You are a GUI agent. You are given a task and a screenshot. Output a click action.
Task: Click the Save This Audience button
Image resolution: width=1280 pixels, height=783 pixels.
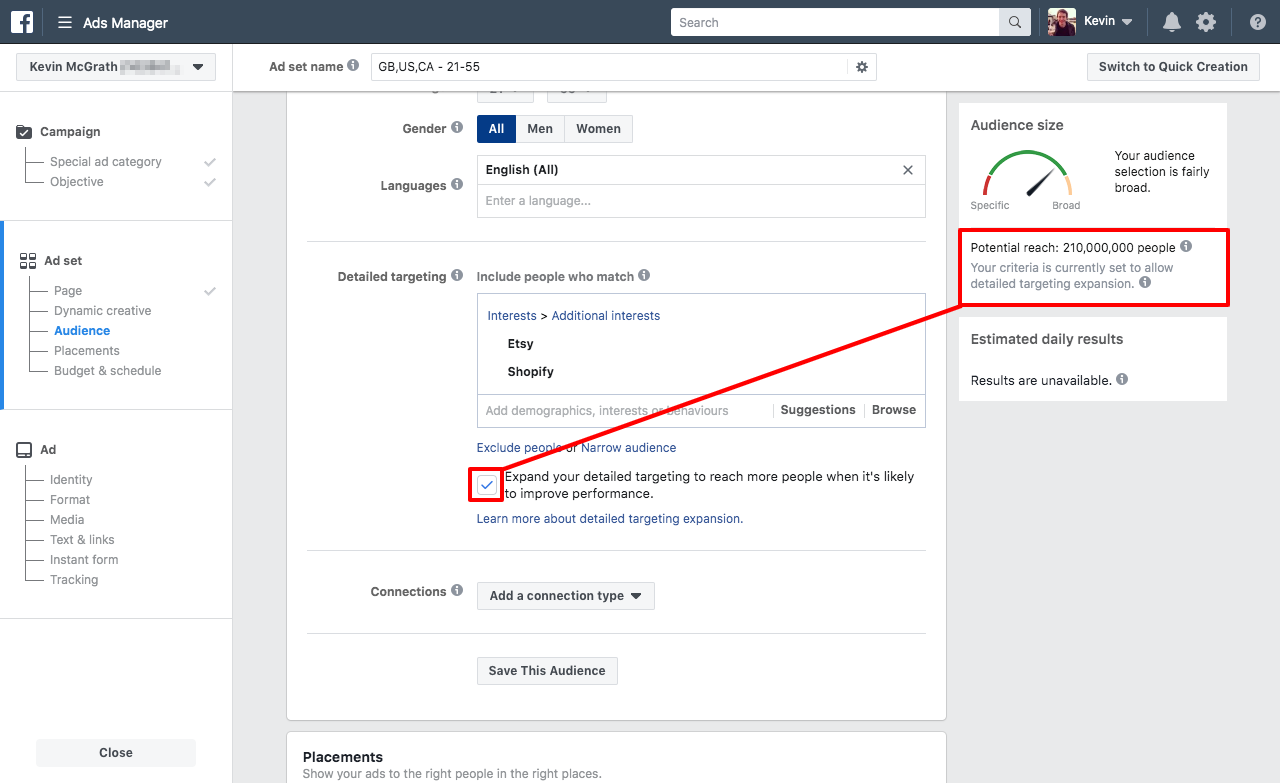coord(547,671)
